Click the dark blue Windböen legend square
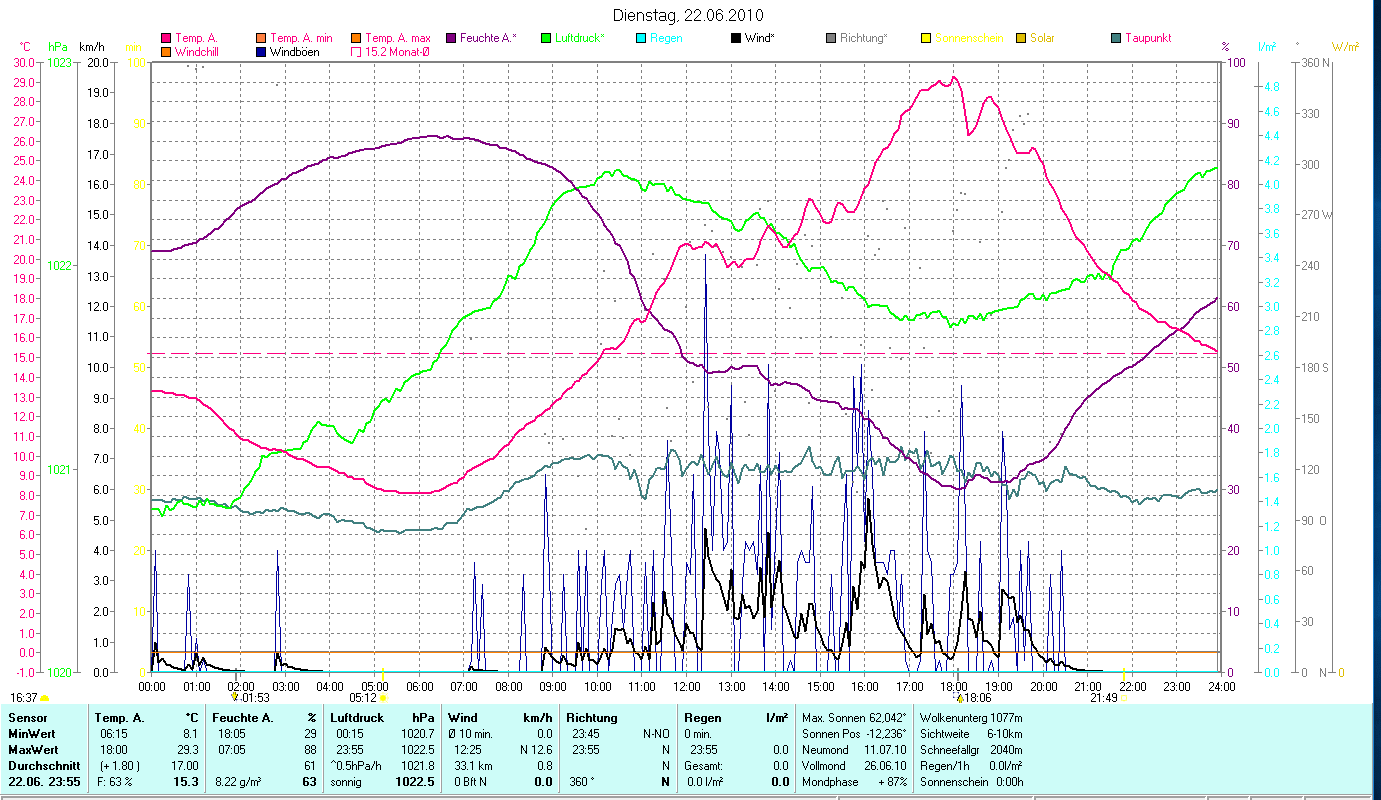Viewport: 1381px width, 800px height. [262, 51]
